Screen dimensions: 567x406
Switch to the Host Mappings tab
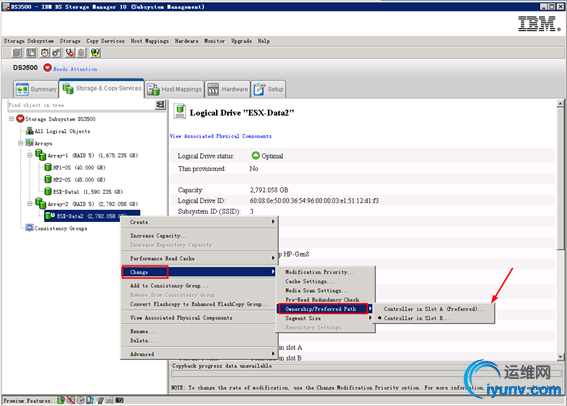[x=174, y=89]
